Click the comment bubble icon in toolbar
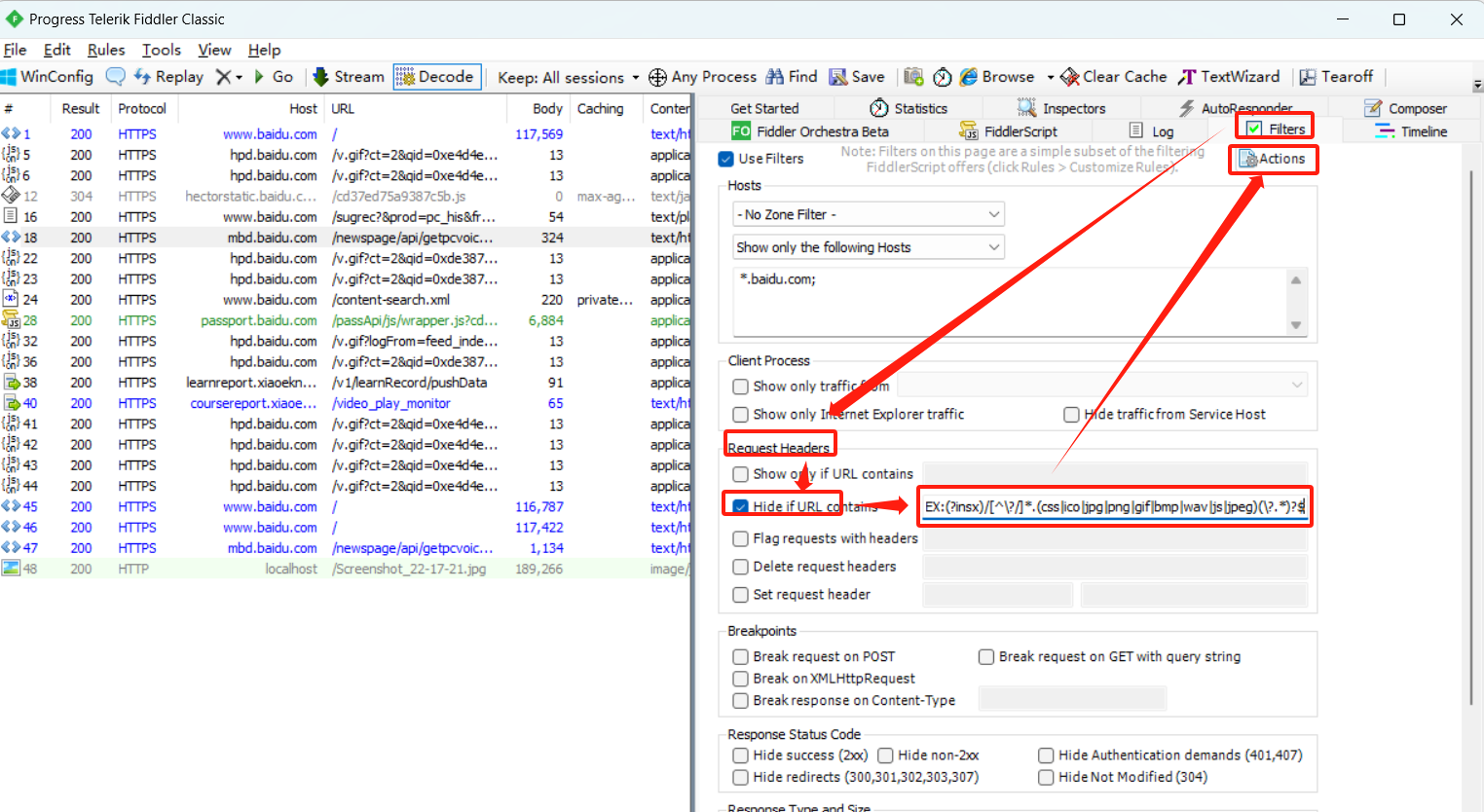1484x812 pixels. (x=115, y=77)
